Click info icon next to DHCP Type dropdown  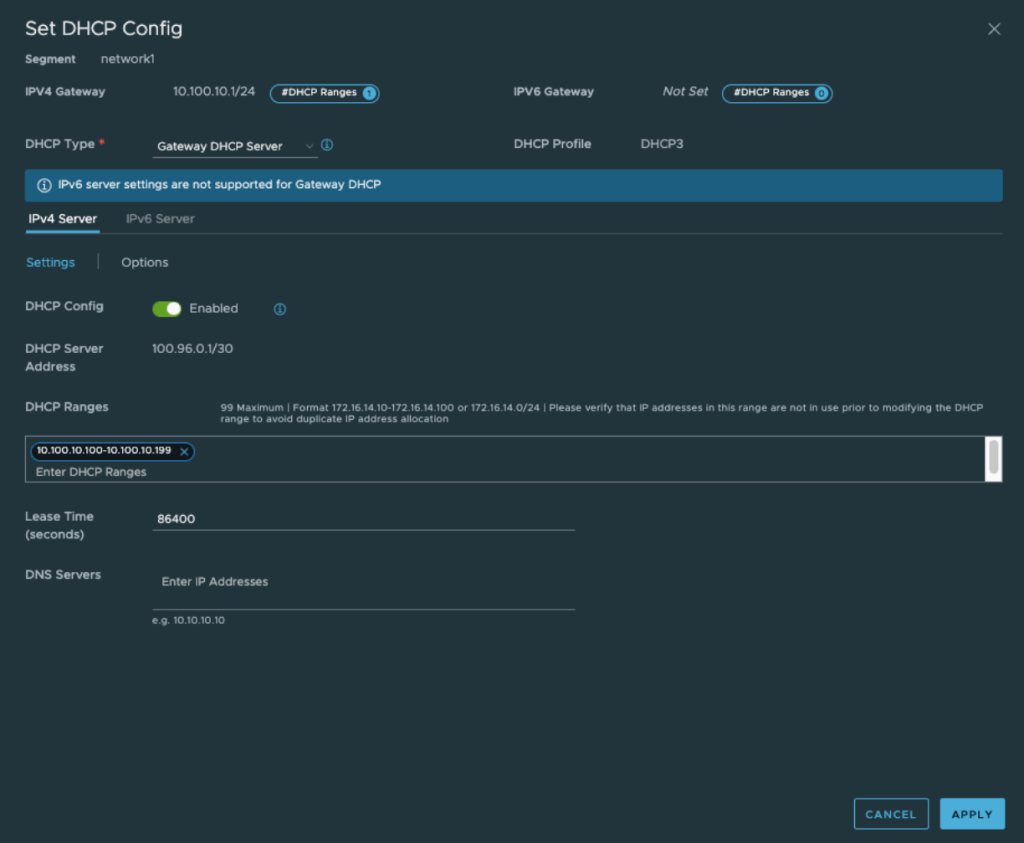[327, 145]
